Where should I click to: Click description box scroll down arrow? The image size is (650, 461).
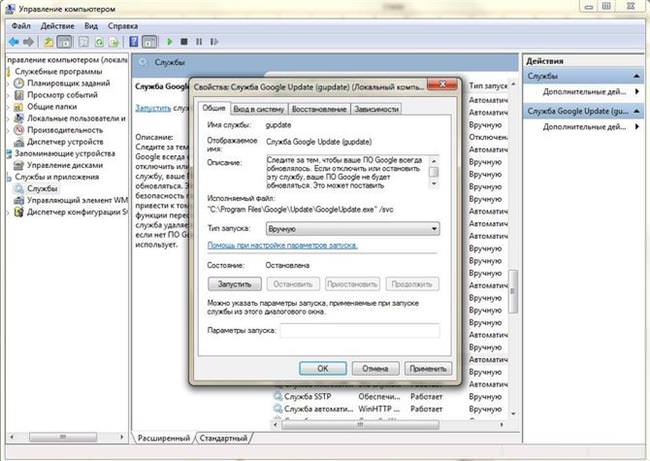point(434,183)
